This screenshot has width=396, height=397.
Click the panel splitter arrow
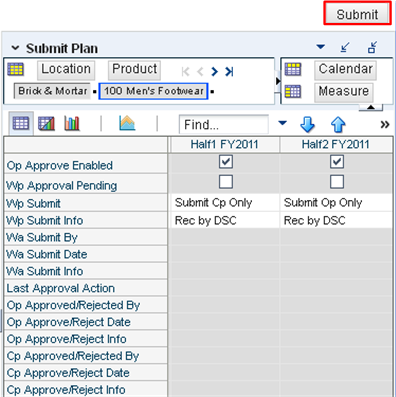point(278,81)
